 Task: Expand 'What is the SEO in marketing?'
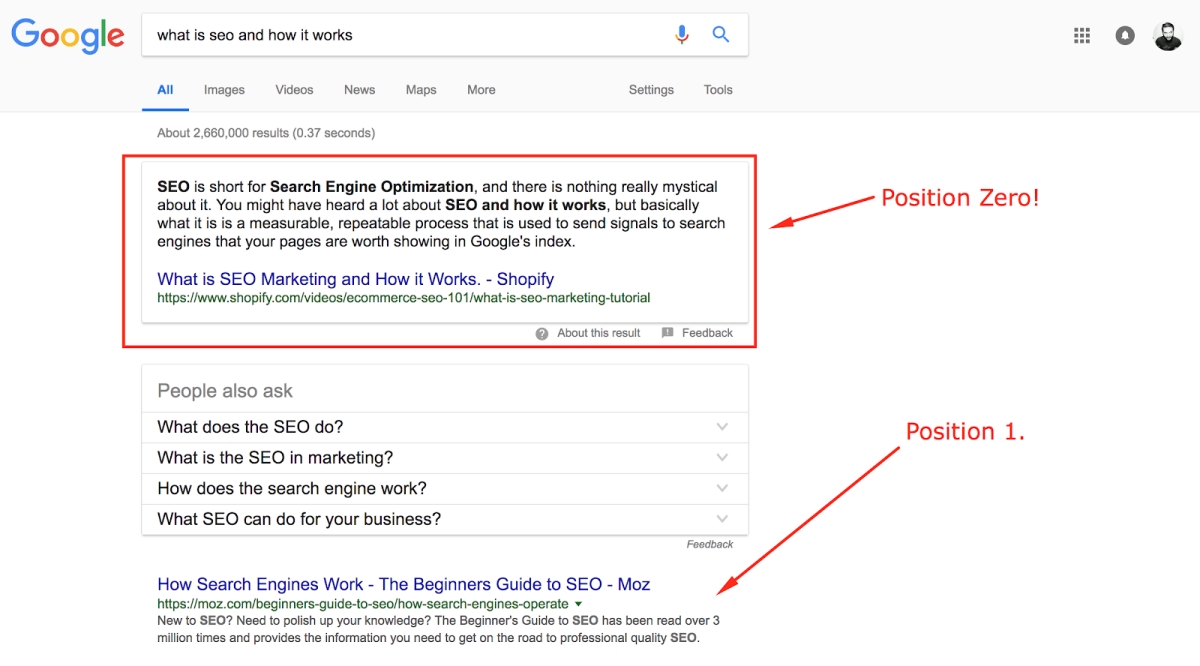pyautogui.click(x=445, y=458)
